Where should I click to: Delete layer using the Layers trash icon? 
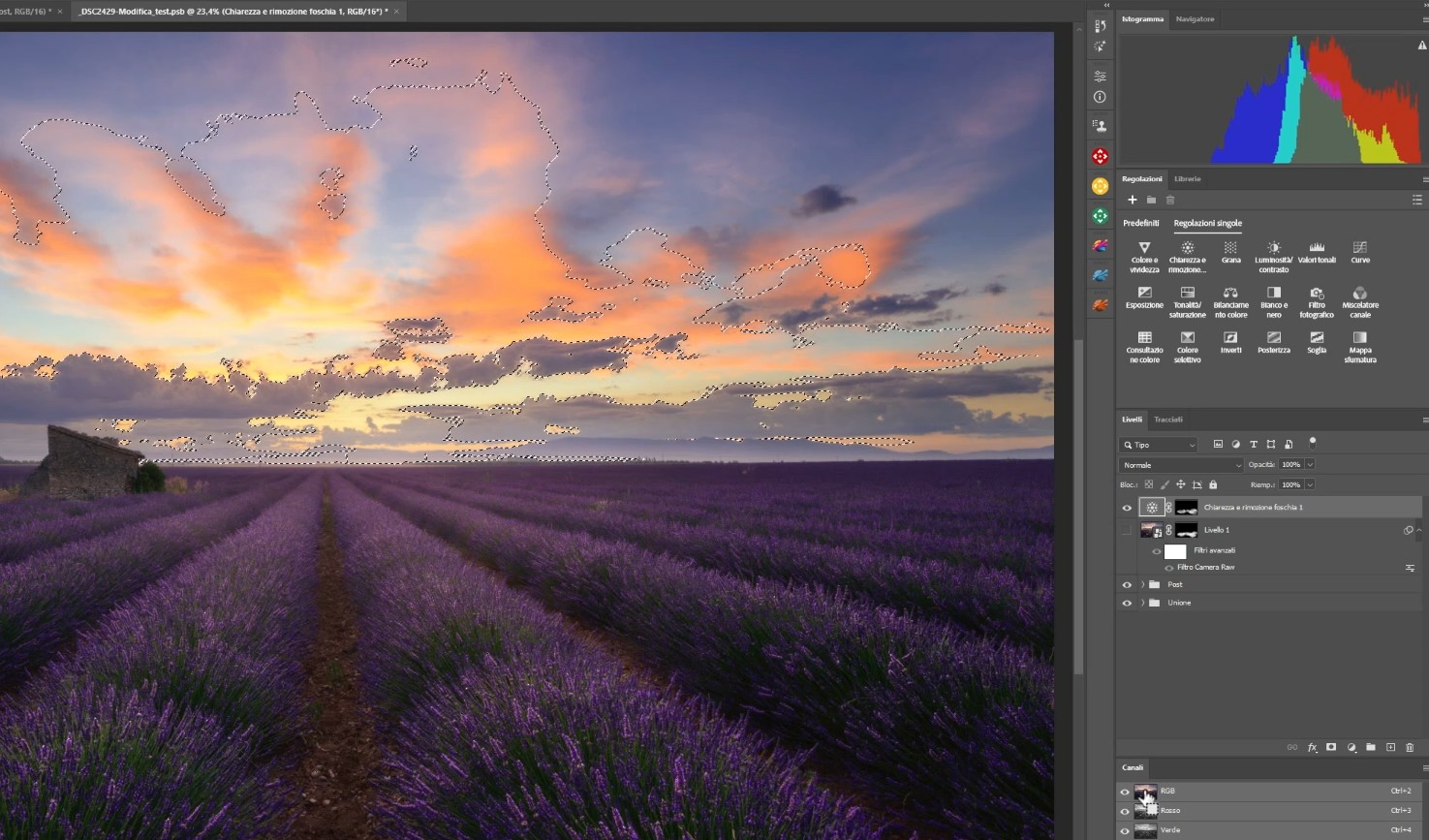pyautogui.click(x=1410, y=747)
